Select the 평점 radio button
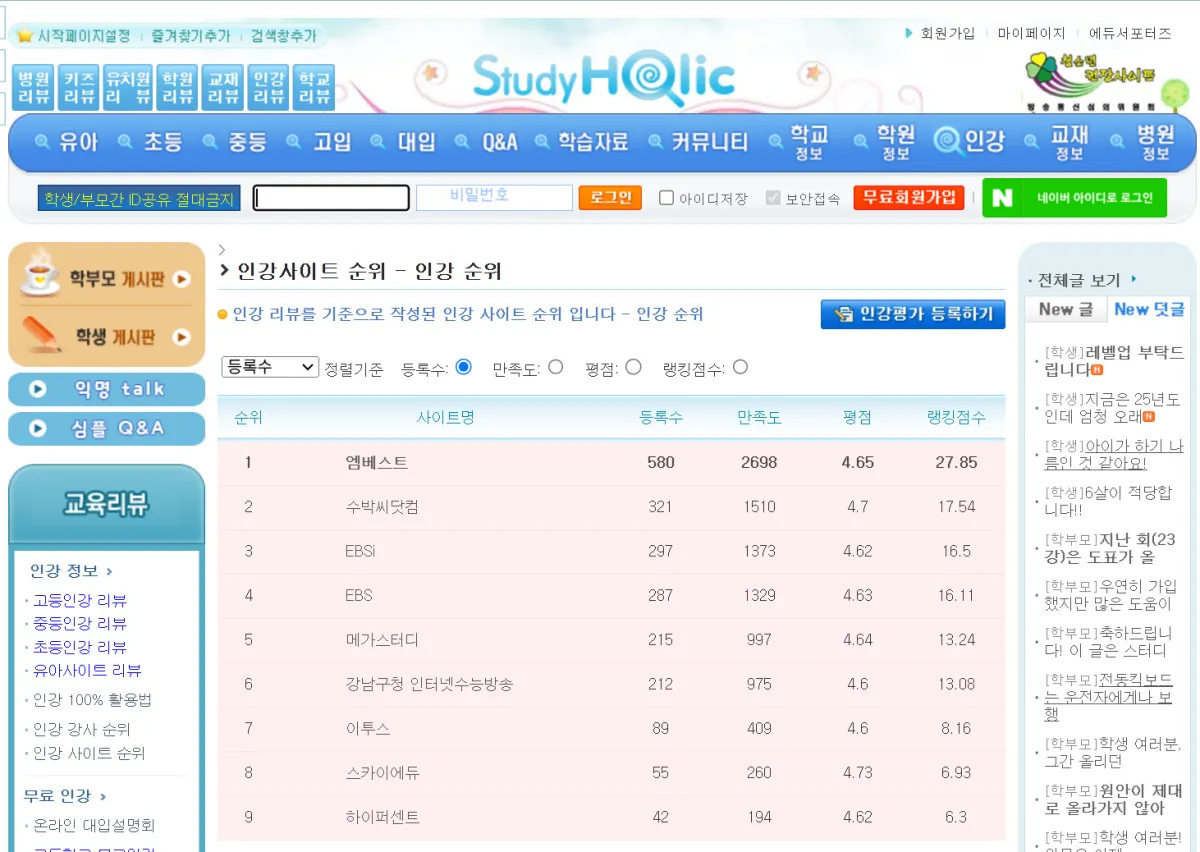 [633, 367]
